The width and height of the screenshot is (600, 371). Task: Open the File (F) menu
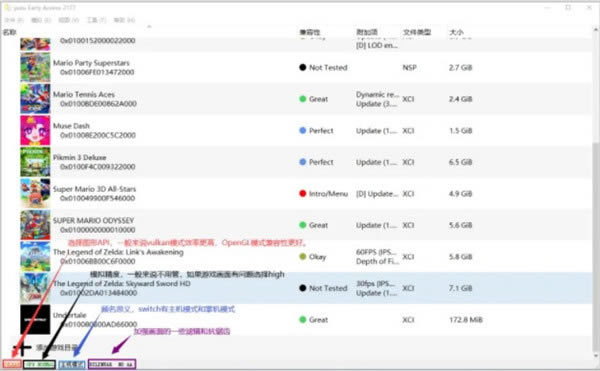(14, 20)
